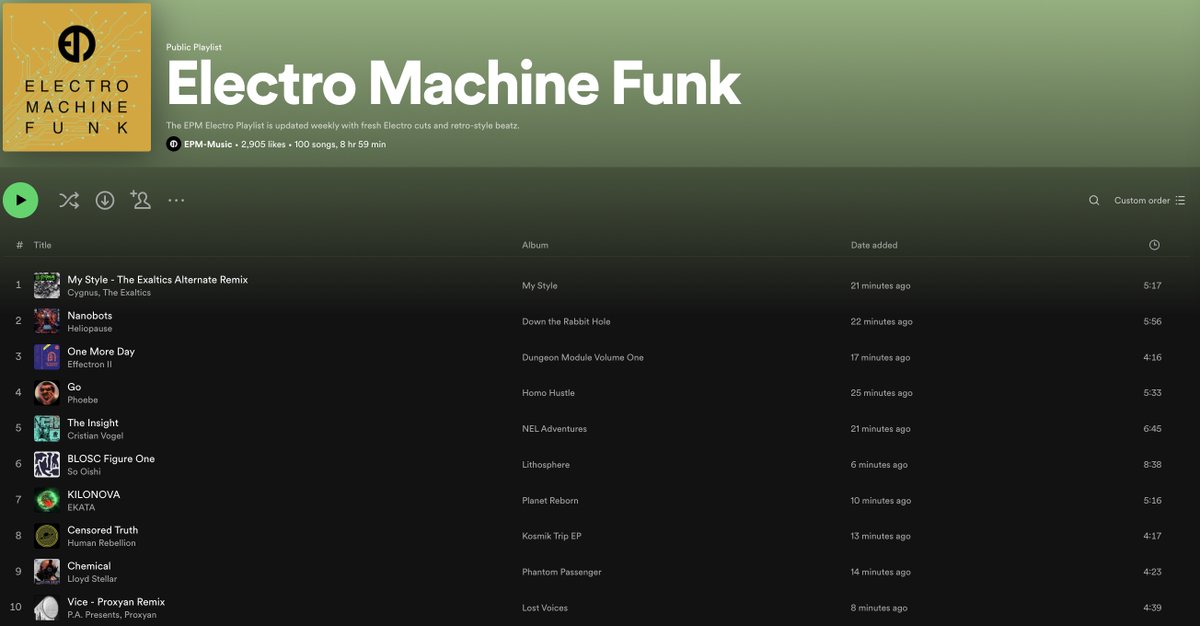Open artist link EKATA

click(81, 508)
